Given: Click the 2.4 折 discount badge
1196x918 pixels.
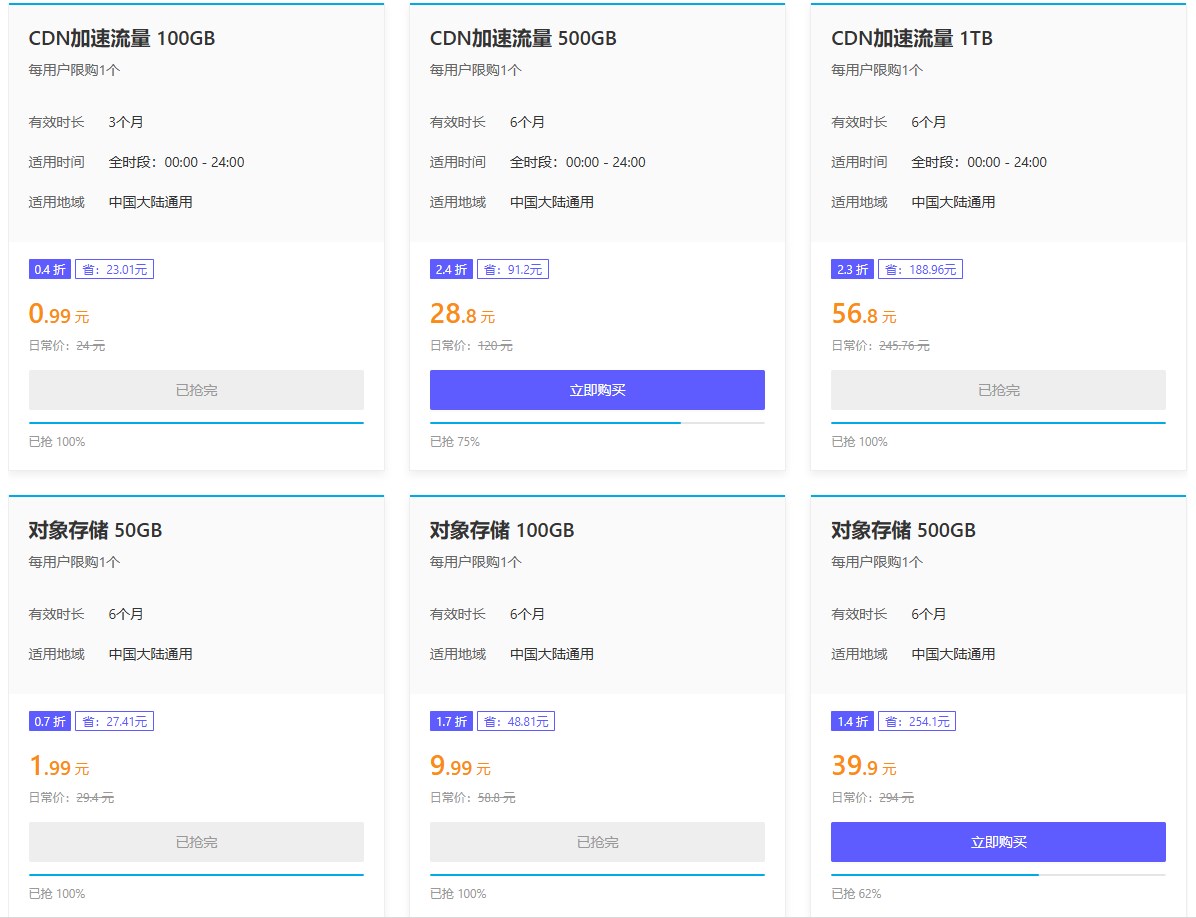Looking at the screenshot, I should (451, 269).
